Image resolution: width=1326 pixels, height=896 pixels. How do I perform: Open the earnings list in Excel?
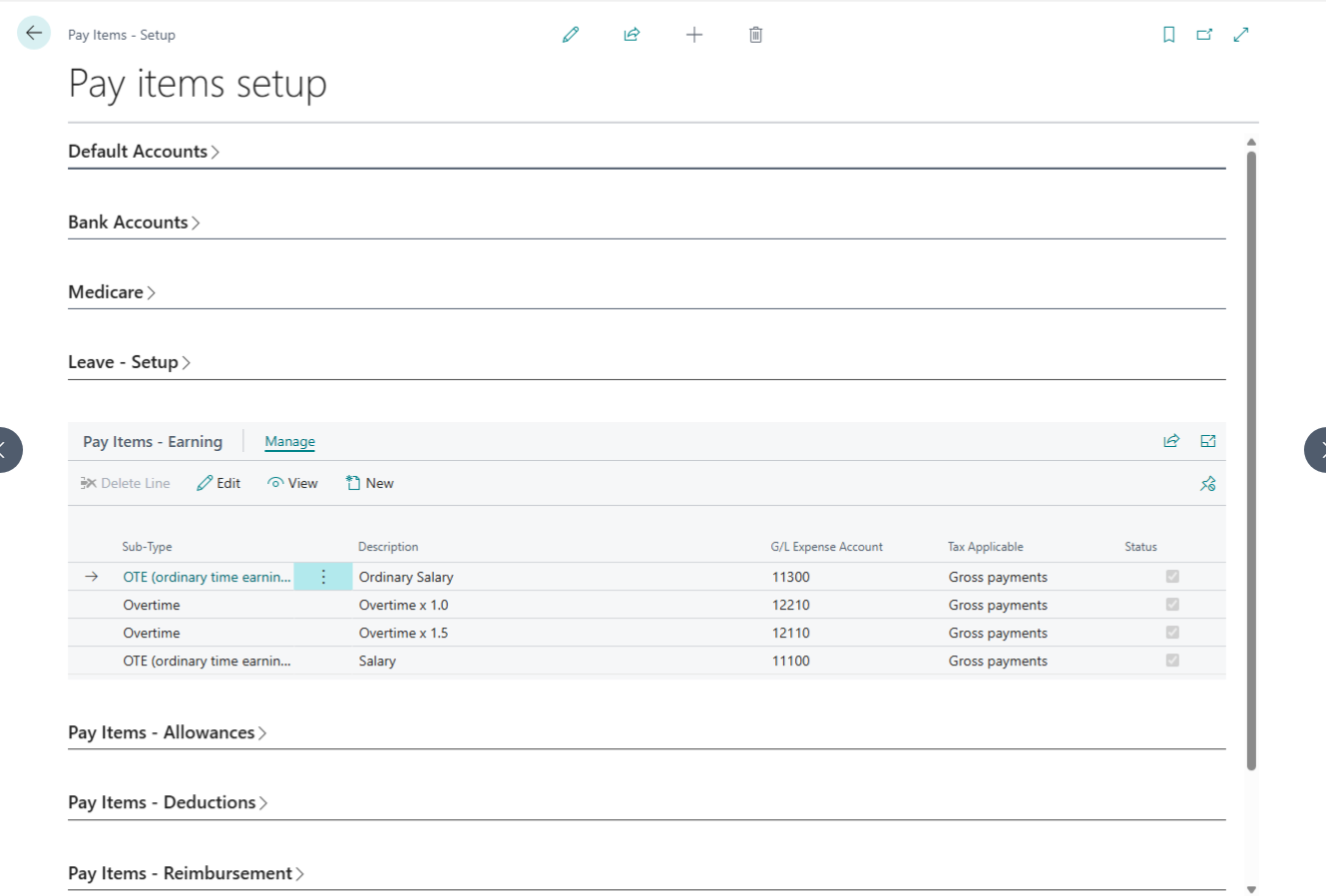(x=1207, y=440)
